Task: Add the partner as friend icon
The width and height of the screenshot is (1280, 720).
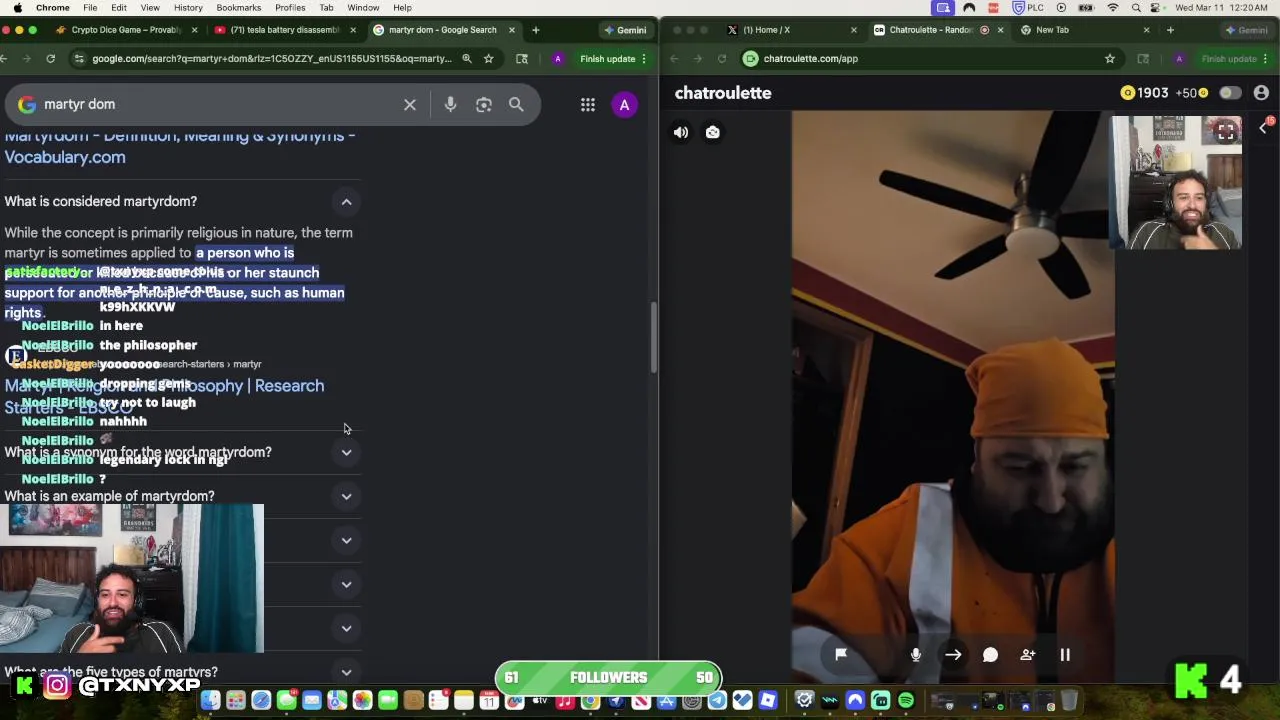Action: tap(1028, 654)
